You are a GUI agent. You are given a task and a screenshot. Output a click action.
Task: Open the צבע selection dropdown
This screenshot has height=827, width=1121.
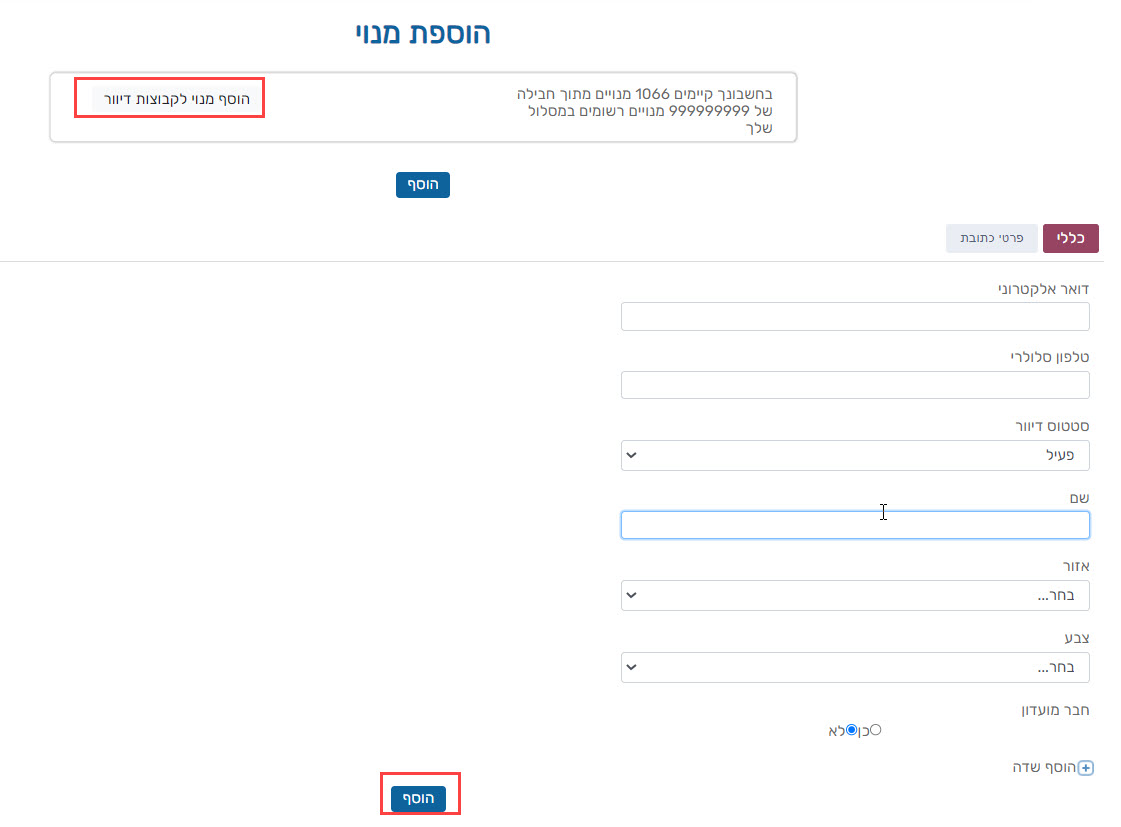pyautogui.click(x=855, y=667)
